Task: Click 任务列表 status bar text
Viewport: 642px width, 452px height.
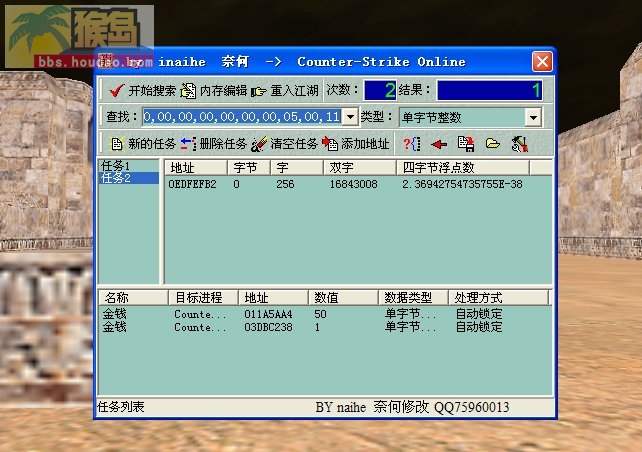Action: pyautogui.click(x=121, y=407)
